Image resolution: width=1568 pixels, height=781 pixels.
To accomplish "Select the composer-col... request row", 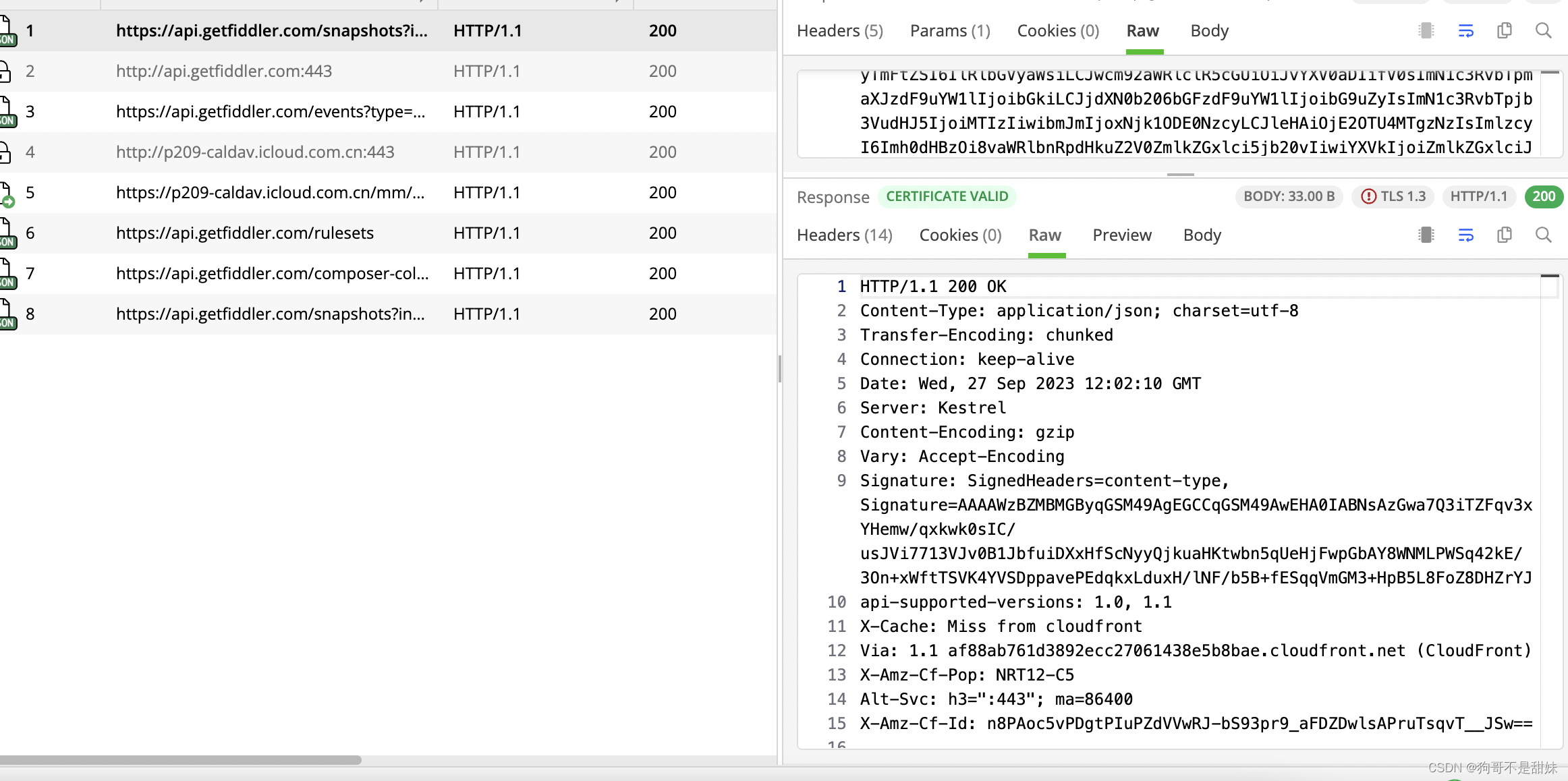I will 389,274.
